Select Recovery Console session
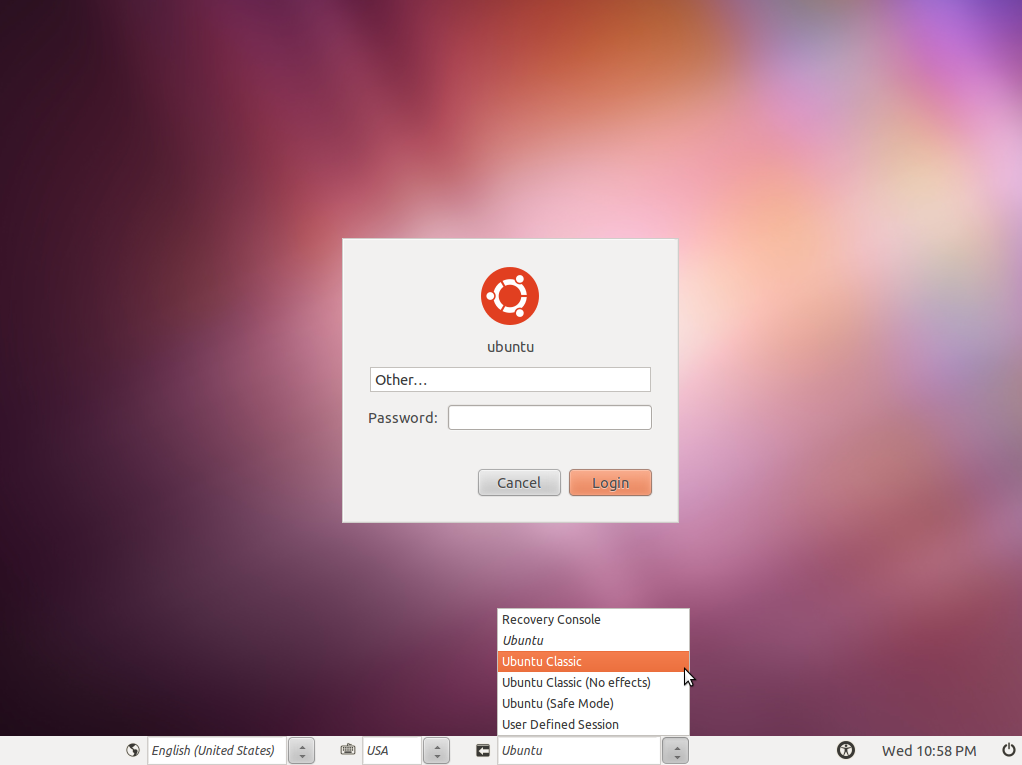The height and width of the screenshot is (765, 1022). 593,620
